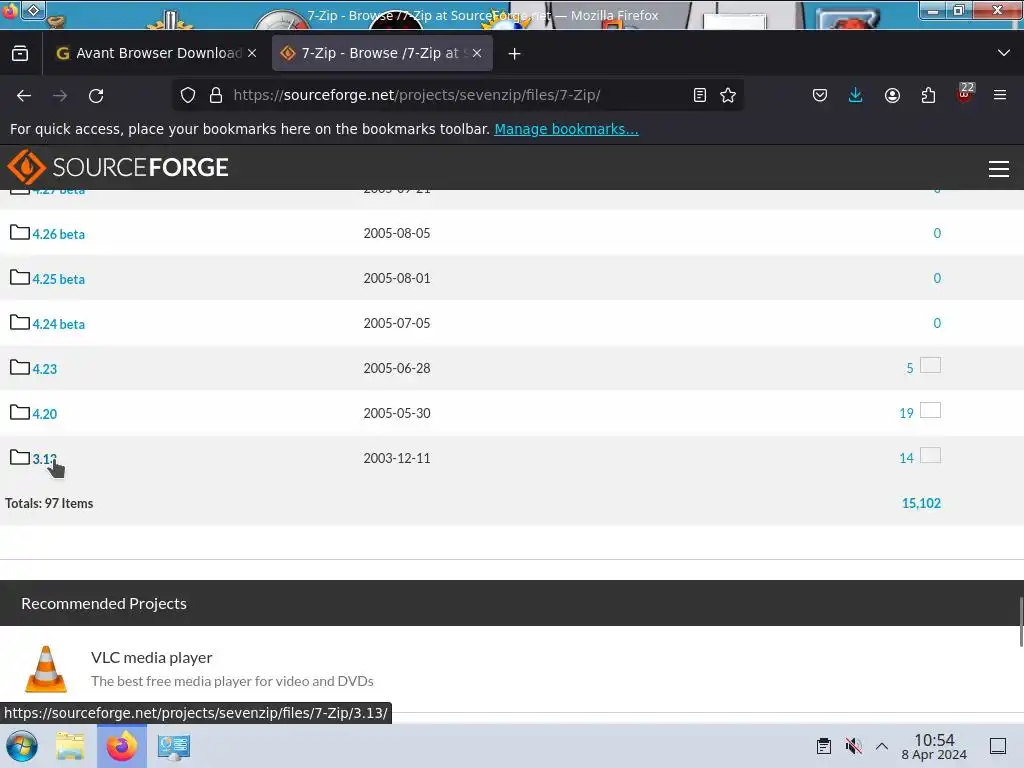Expand the list all tabs chevron
Screen dimensions: 1024x768
click(x=1004, y=53)
